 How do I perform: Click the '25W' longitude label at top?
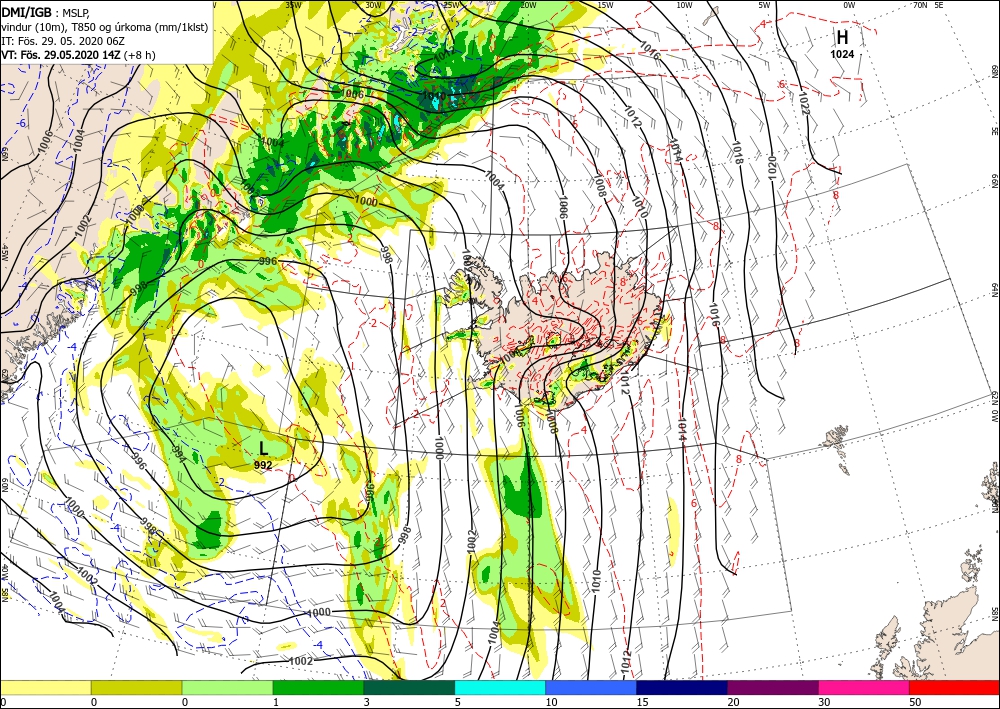click(451, 5)
